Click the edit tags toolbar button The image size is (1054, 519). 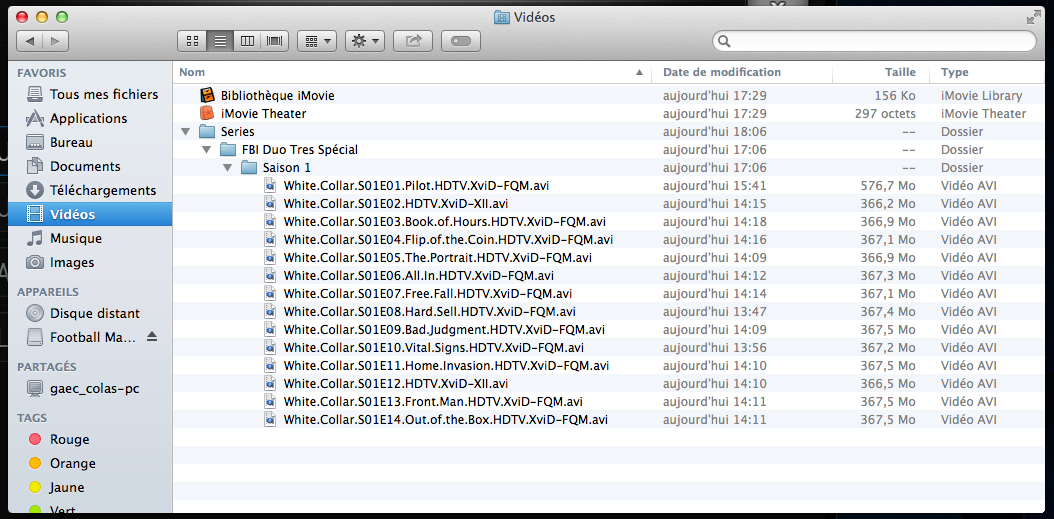460,41
